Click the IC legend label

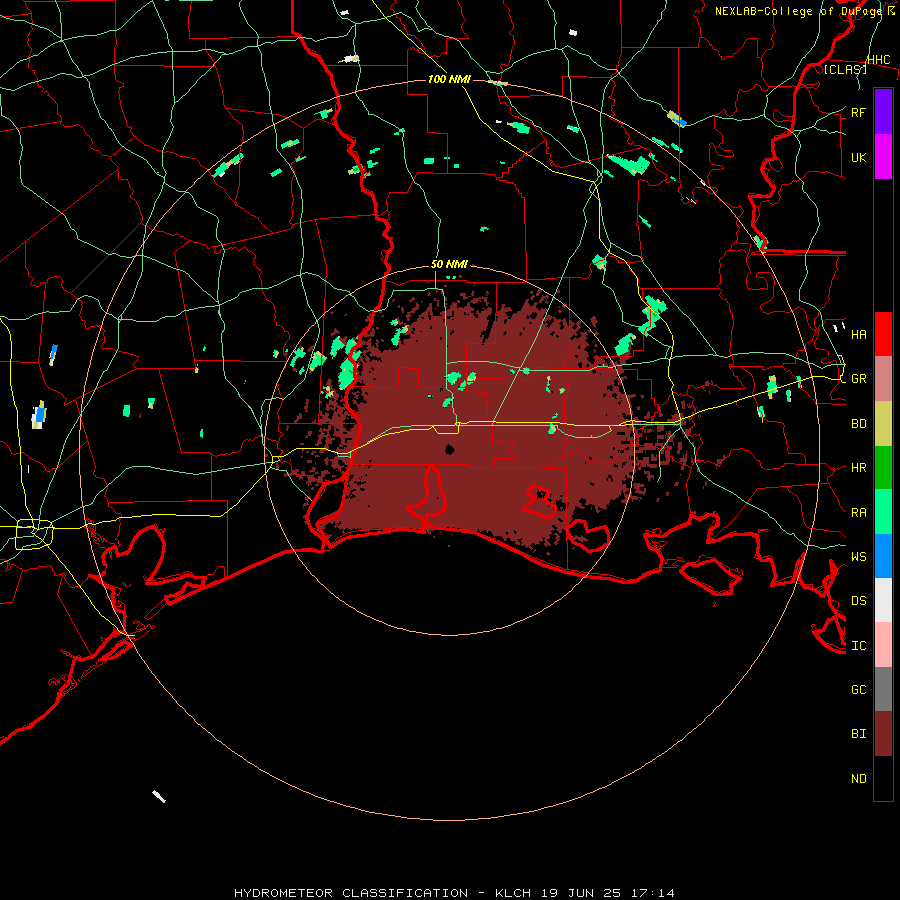(858, 646)
